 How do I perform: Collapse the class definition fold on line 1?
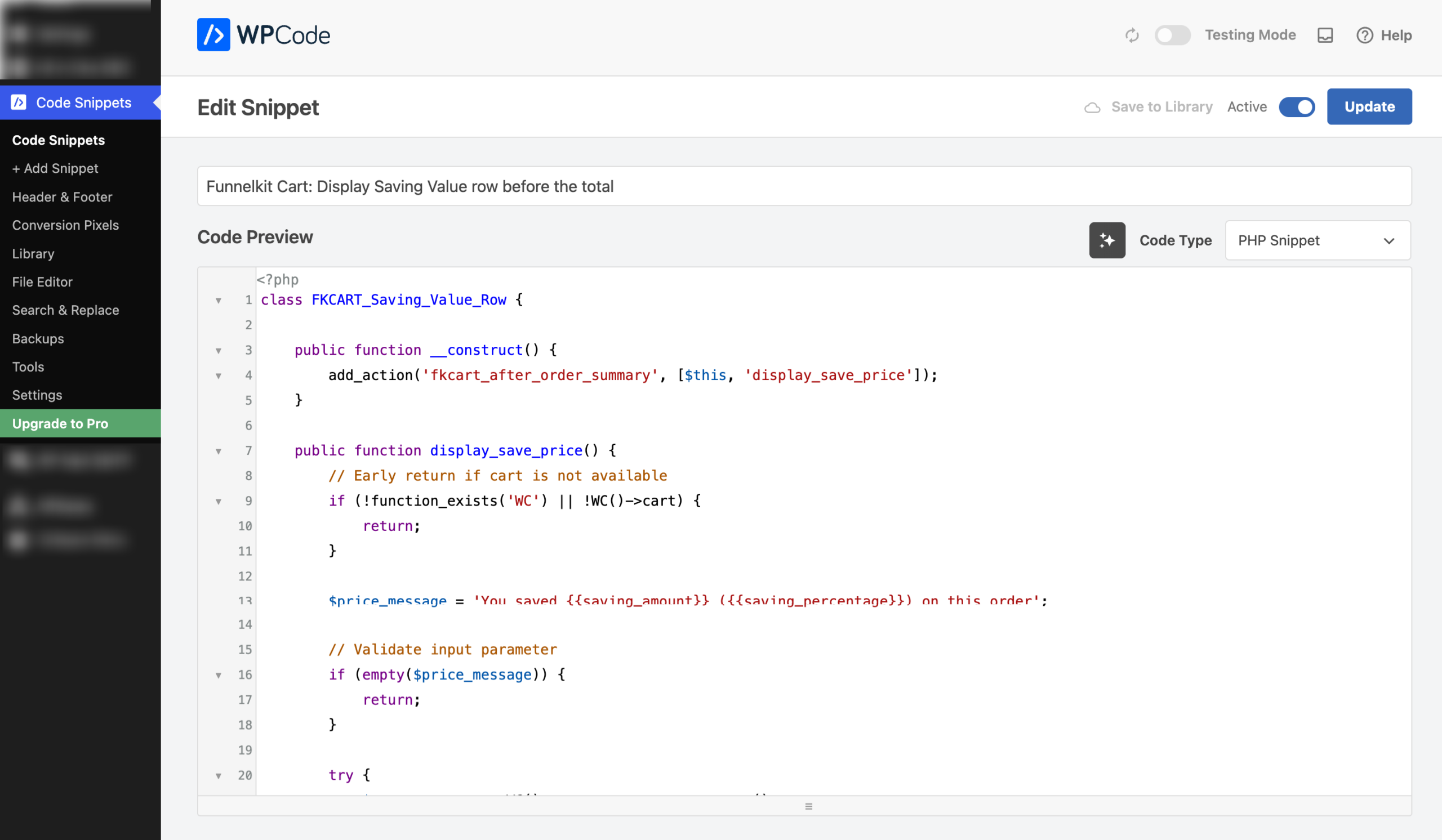point(219,300)
